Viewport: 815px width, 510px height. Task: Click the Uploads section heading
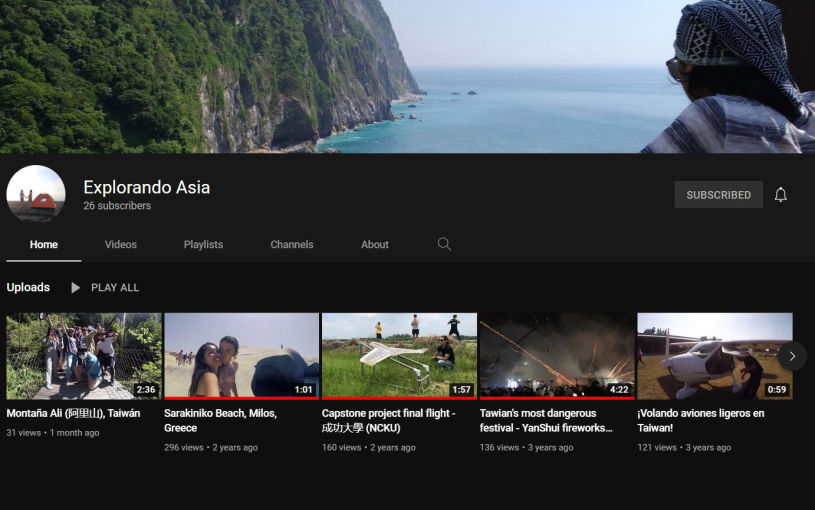coord(28,287)
